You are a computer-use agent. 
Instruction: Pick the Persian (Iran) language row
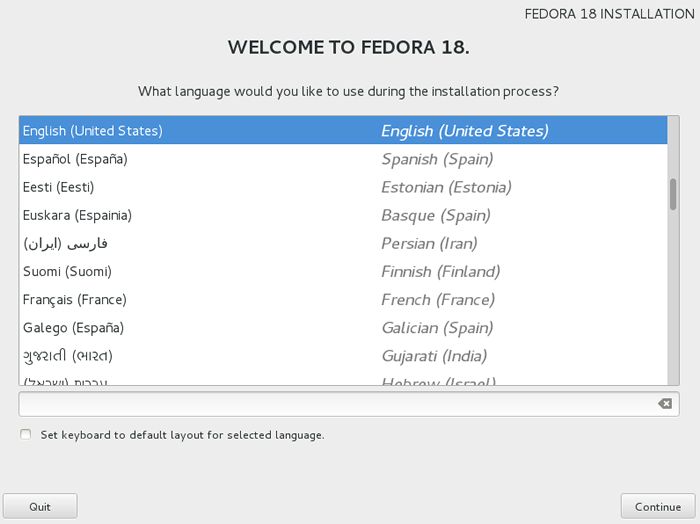(343, 243)
